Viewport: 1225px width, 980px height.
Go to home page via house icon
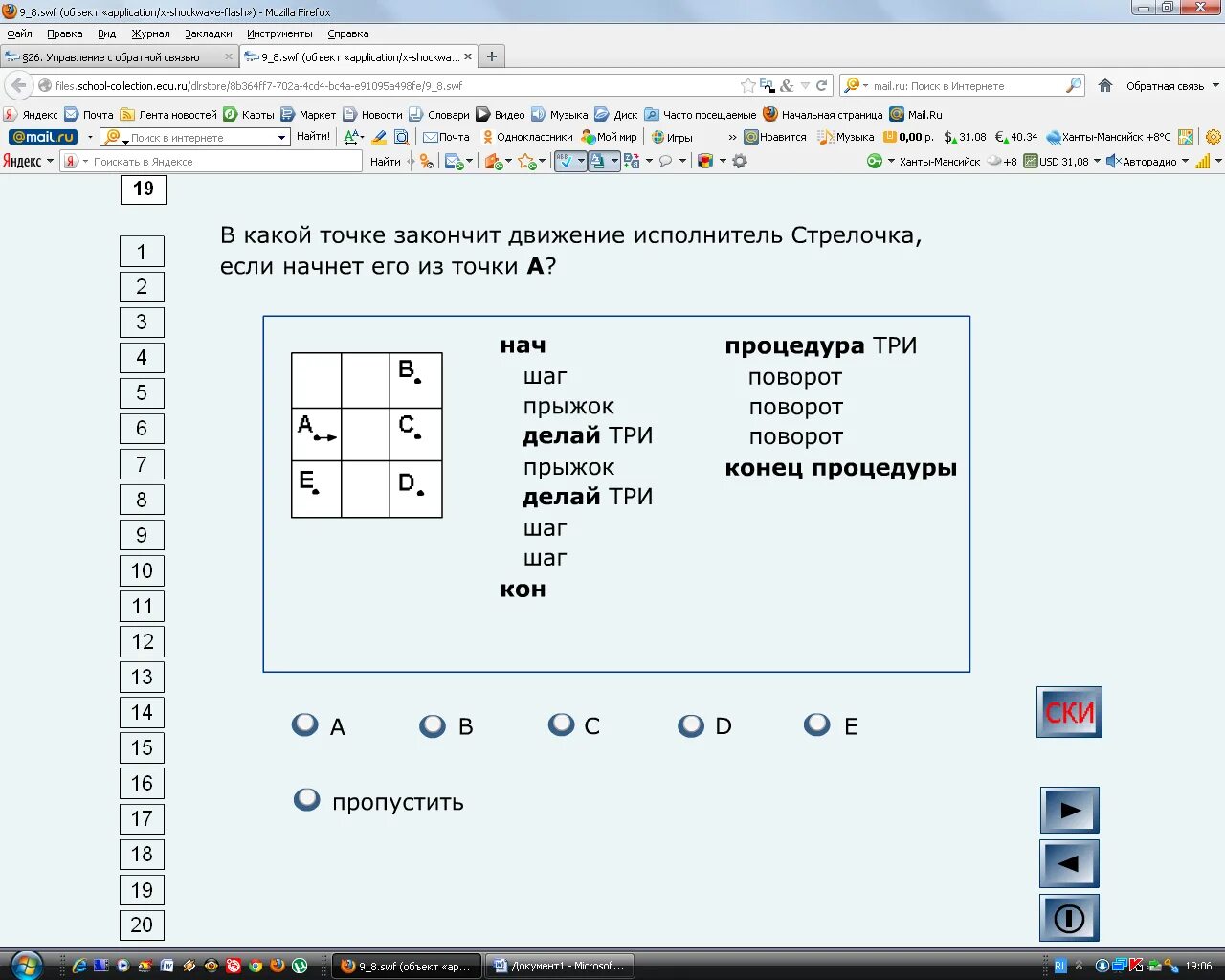pyautogui.click(x=1105, y=85)
